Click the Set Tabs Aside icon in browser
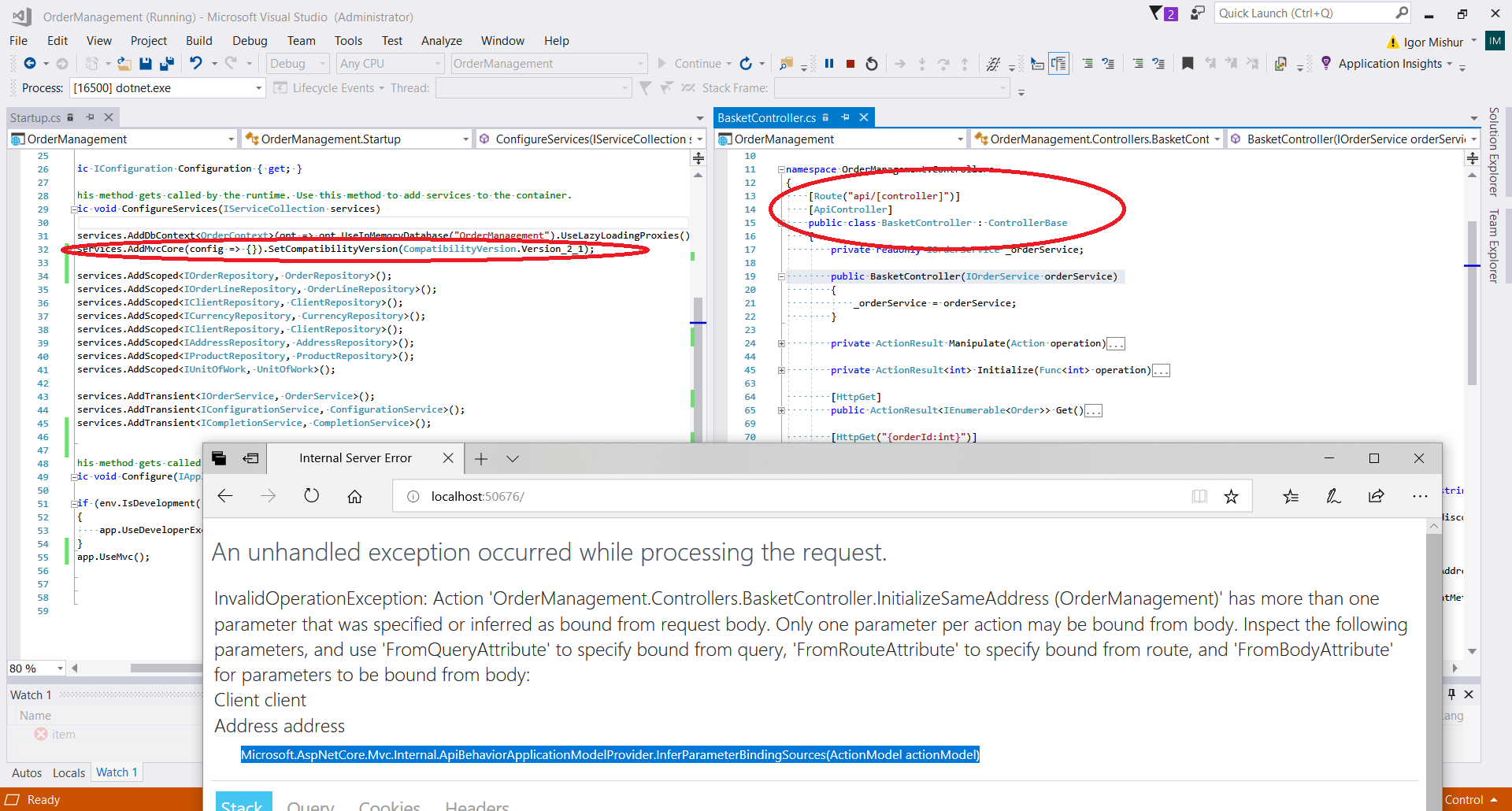 [x=250, y=458]
